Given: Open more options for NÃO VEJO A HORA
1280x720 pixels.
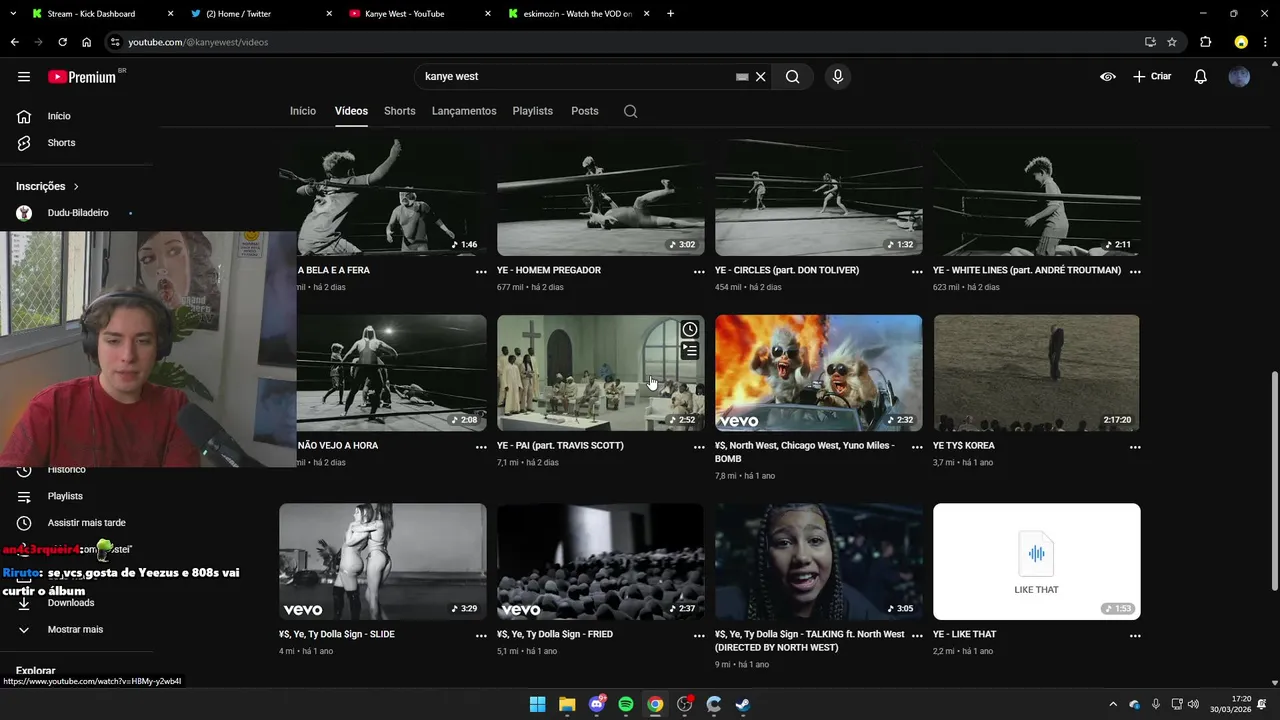Looking at the screenshot, I should (x=480, y=447).
